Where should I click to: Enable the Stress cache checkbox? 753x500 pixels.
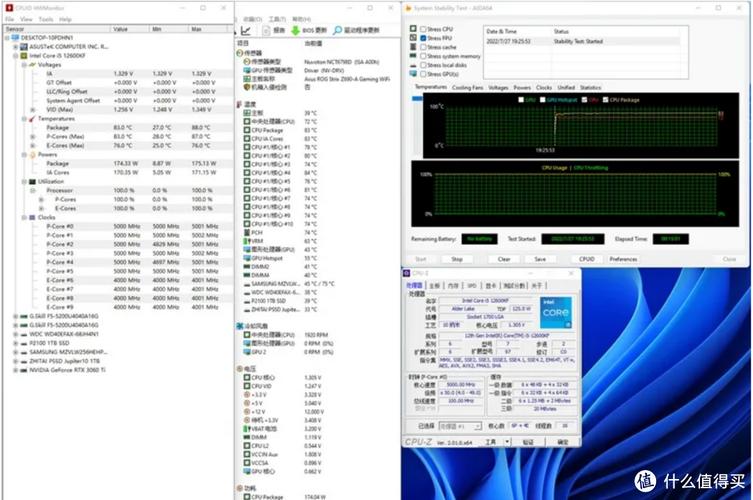423,47
